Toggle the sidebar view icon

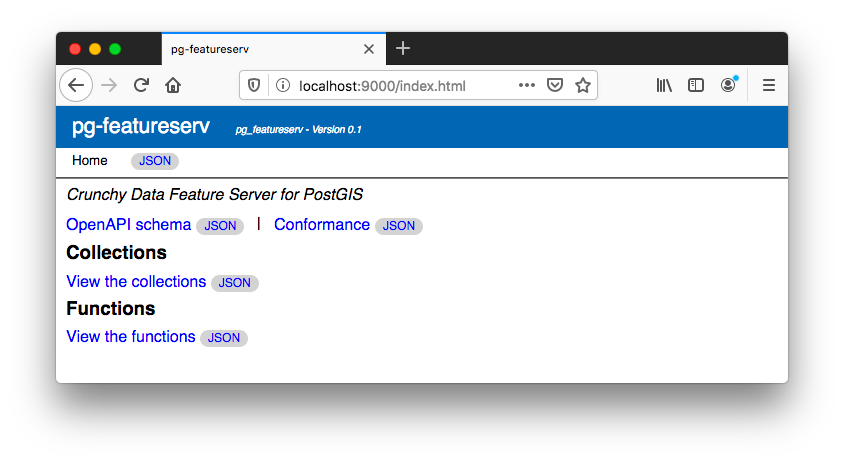point(696,85)
